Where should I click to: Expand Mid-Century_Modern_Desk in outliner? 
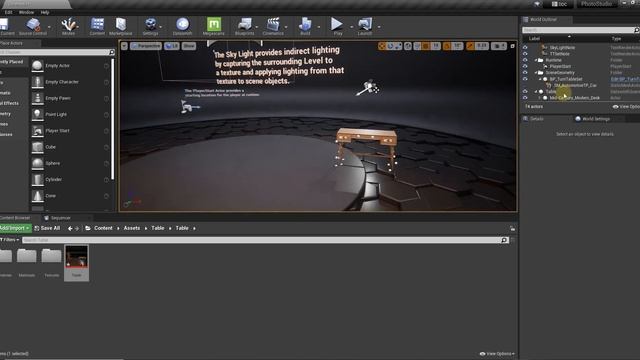[x=540, y=98]
